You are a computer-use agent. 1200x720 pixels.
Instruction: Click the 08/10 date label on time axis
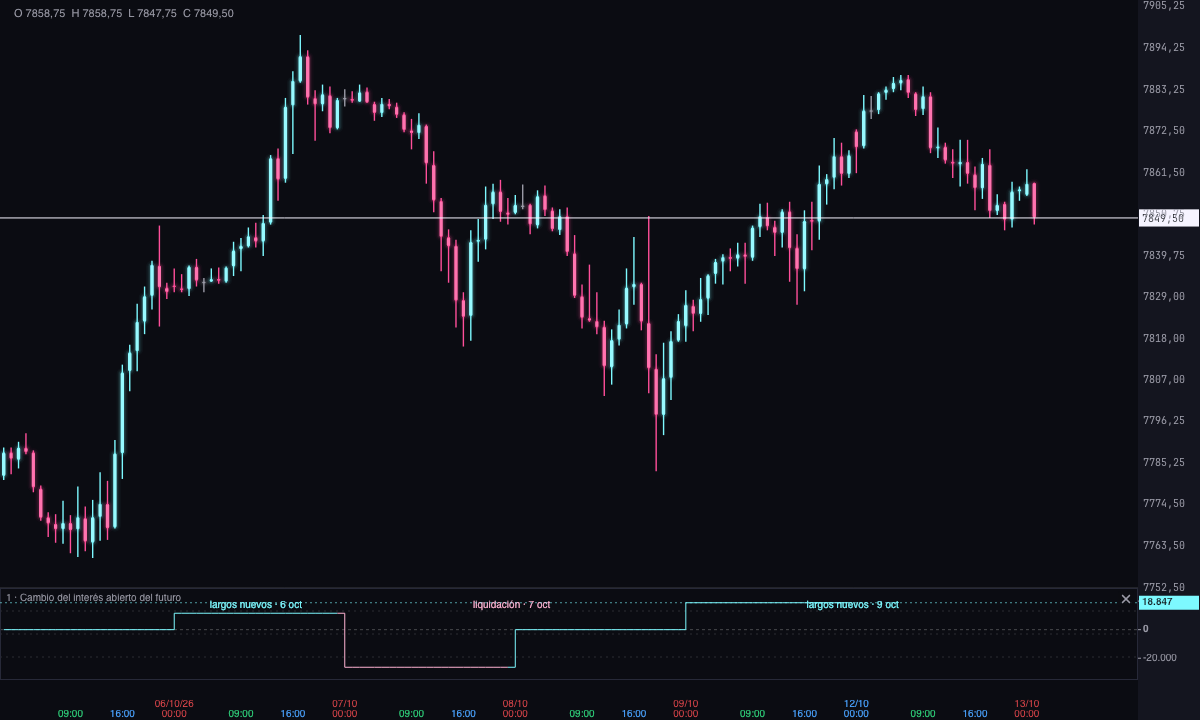515,704
